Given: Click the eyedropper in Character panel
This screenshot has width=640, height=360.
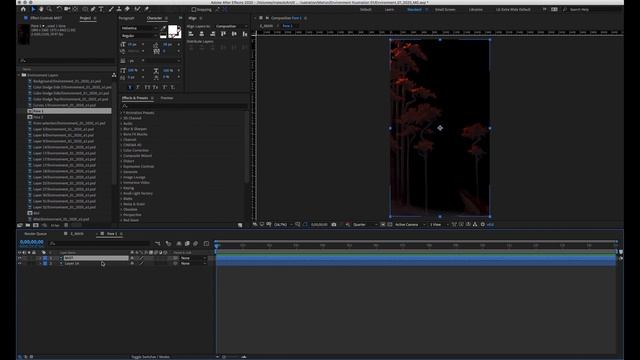Looking at the screenshot, I should point(164,28).
